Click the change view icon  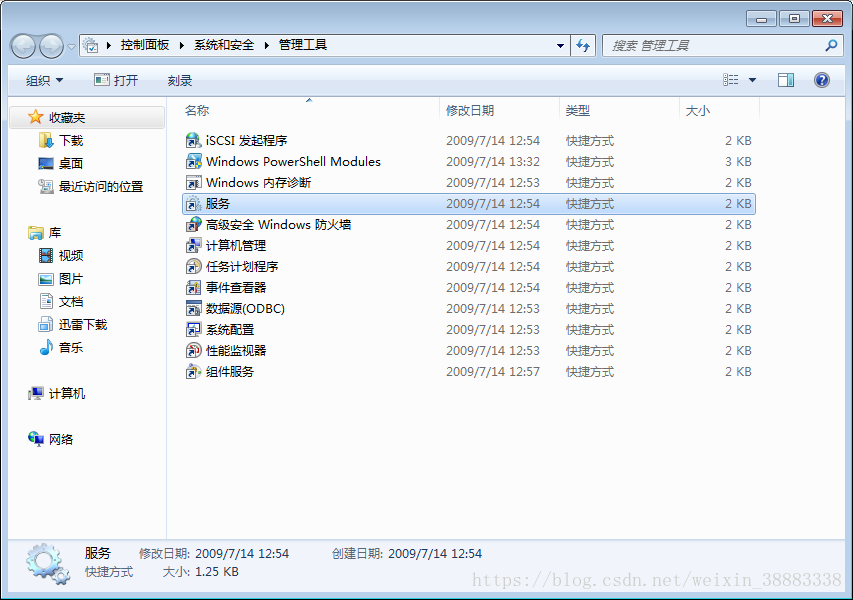[x=731, y=81]
